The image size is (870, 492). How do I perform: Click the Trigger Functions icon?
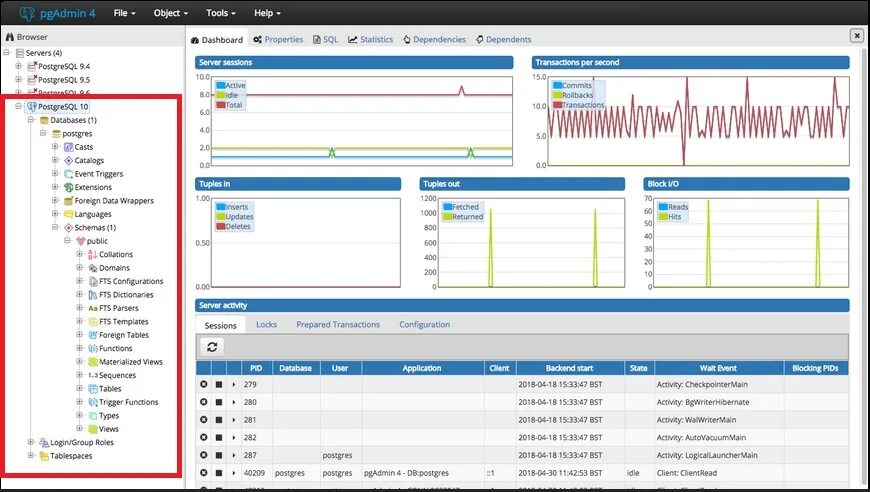coord(93,402)
